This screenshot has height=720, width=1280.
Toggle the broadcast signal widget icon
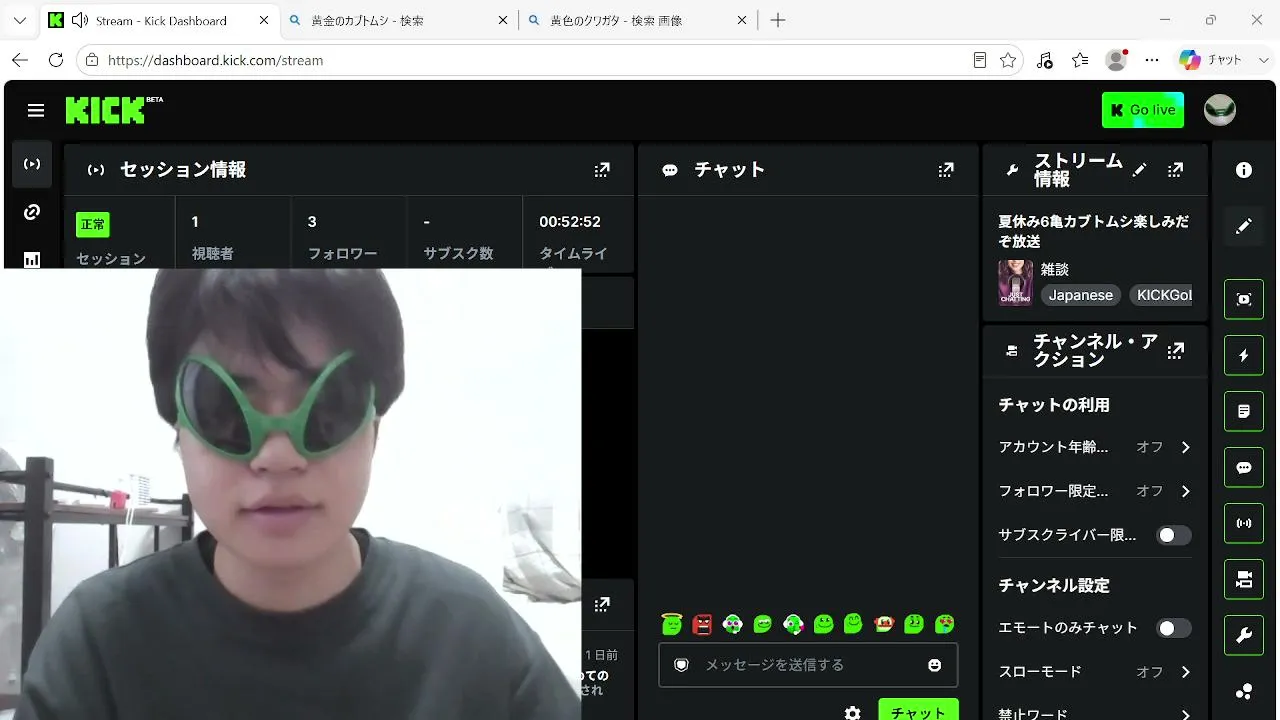pyautogui.click(x=1244, y=523)
